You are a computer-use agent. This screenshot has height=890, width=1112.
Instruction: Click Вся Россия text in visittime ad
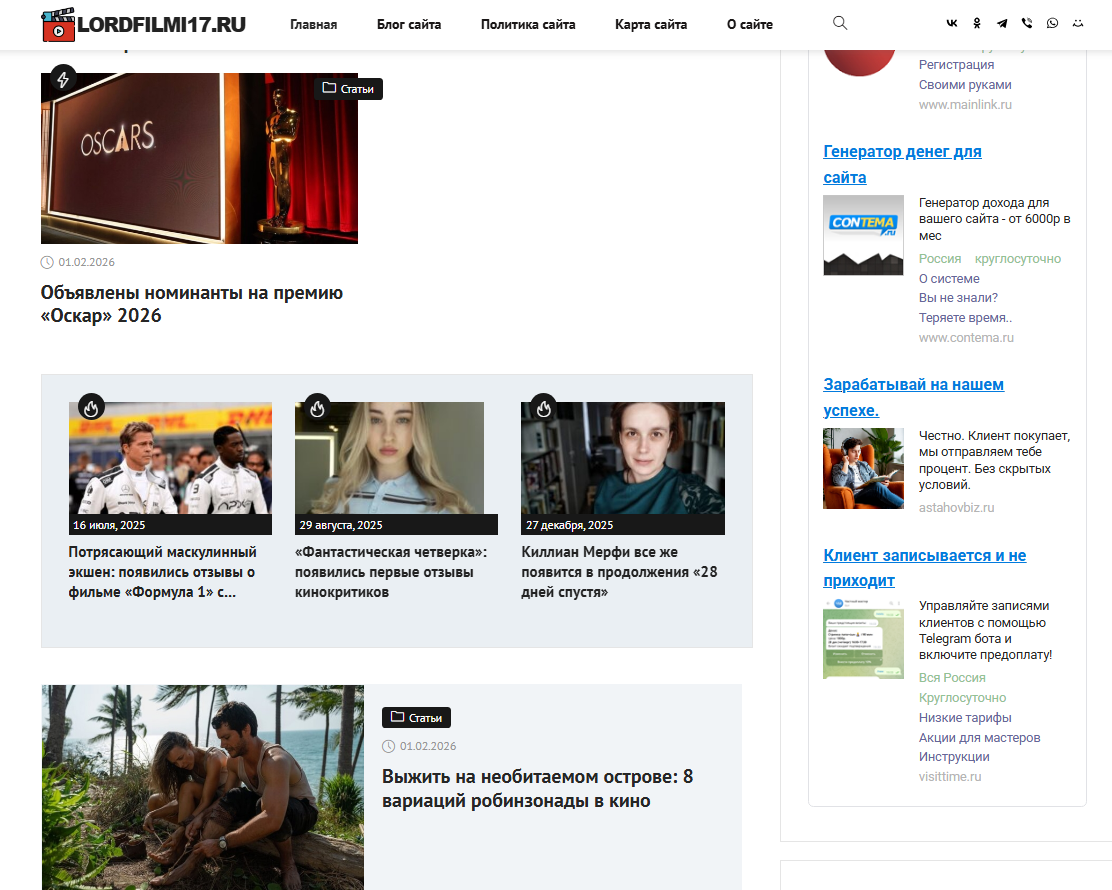(x=952, y=678)
